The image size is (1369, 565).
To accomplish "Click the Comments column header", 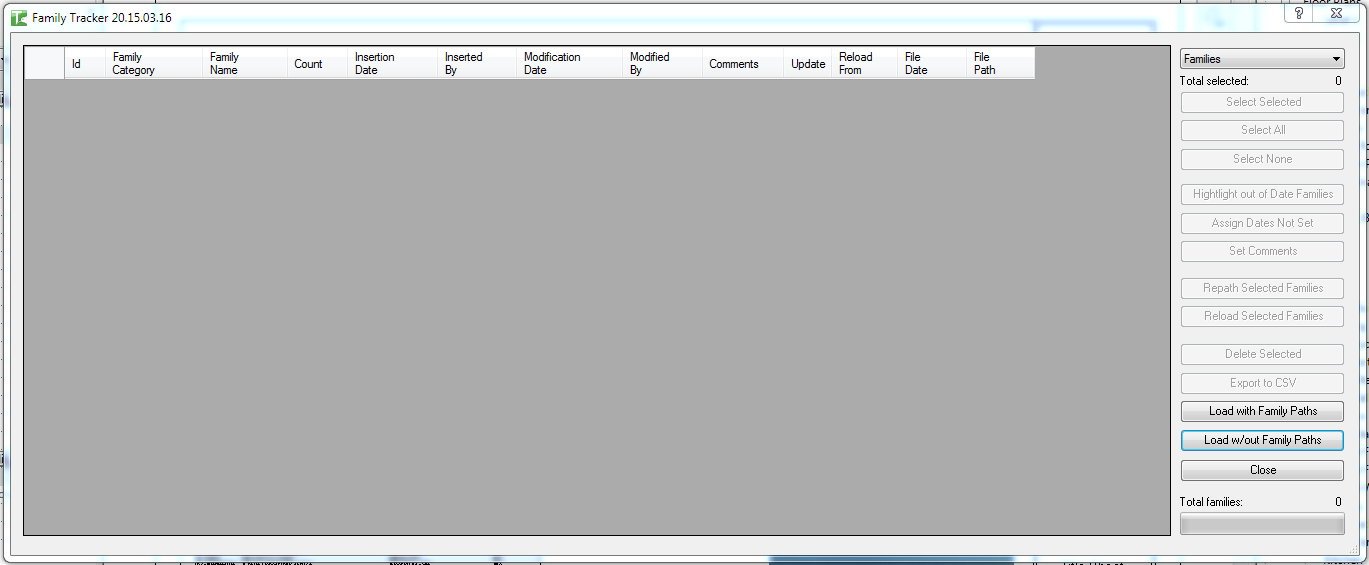I will coord(742,64).
